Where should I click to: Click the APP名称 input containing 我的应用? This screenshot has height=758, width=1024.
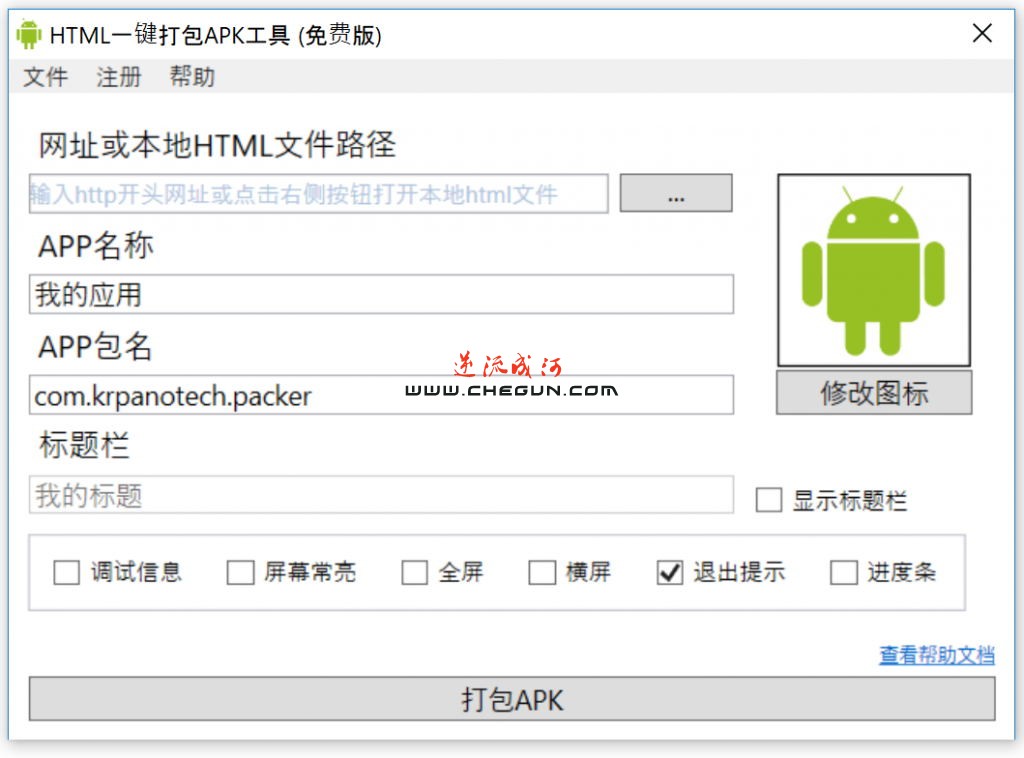[381, 294]
